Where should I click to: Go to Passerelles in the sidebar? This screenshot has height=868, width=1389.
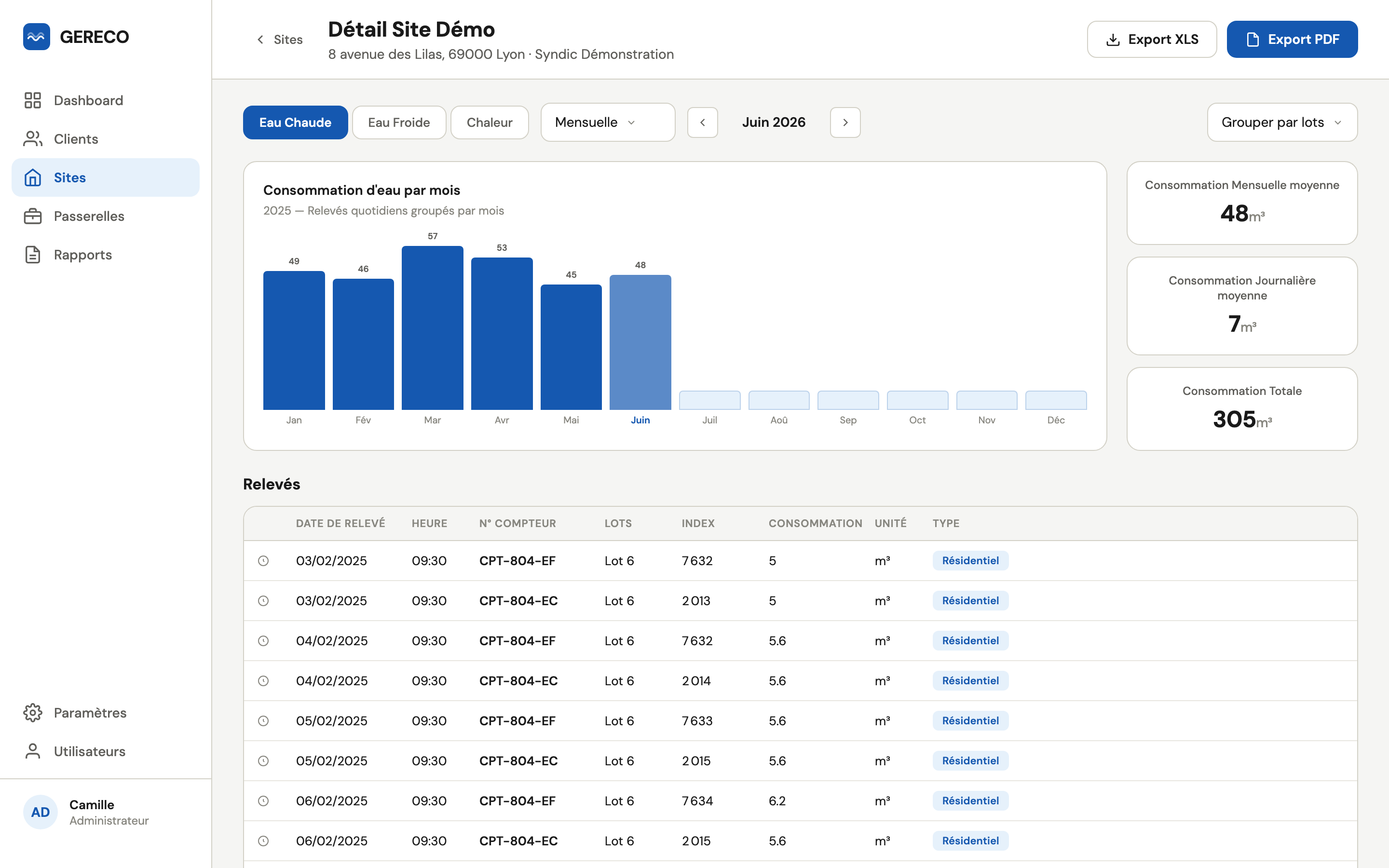105,216
